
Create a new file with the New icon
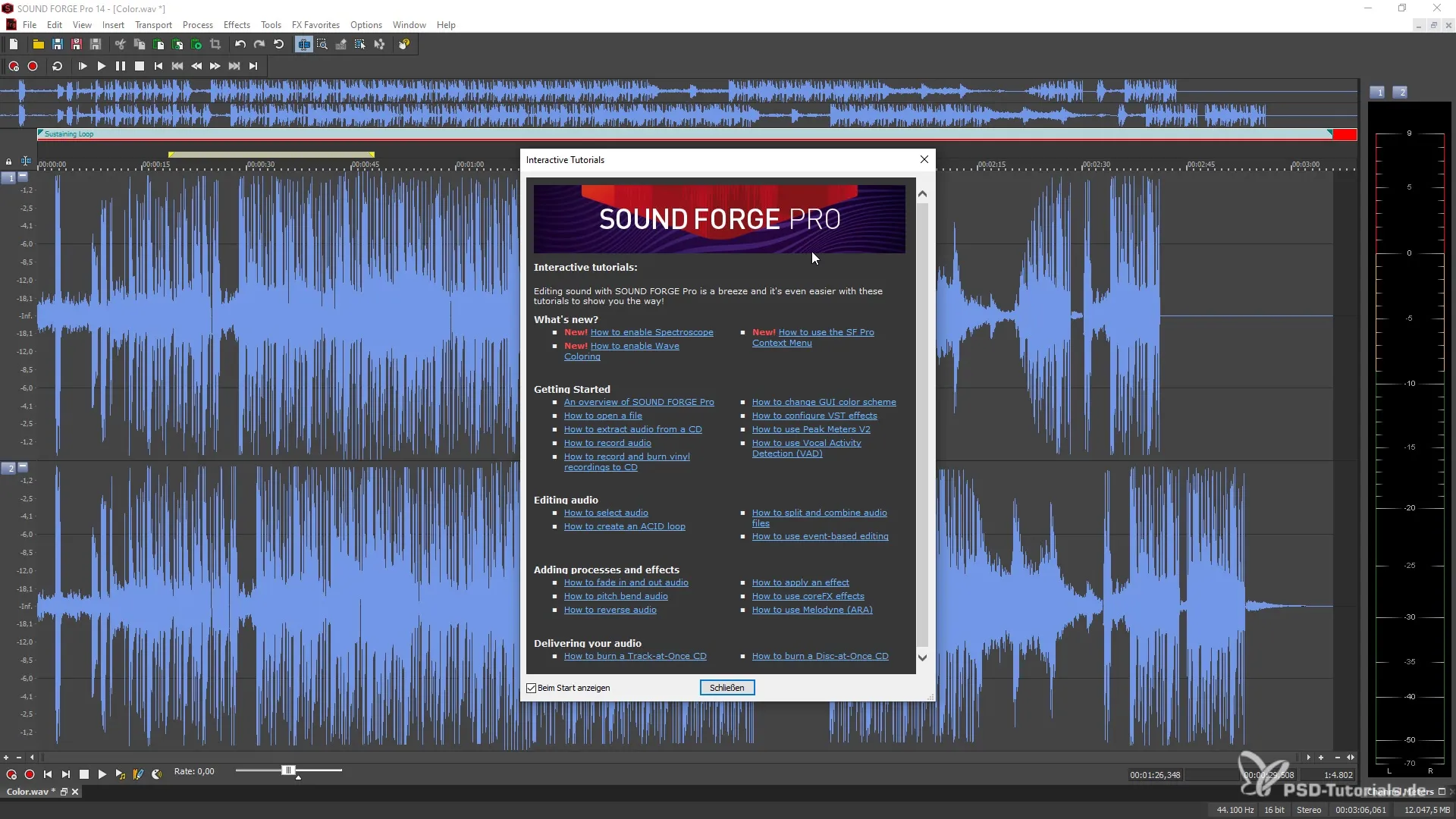[x=14, y=45]
